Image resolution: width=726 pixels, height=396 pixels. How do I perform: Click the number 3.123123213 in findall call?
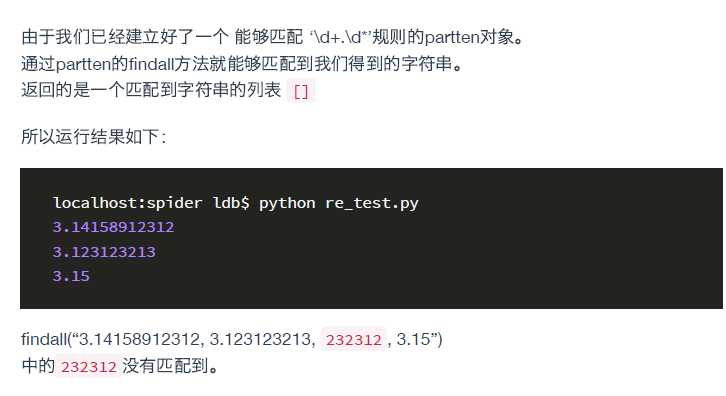263,339
